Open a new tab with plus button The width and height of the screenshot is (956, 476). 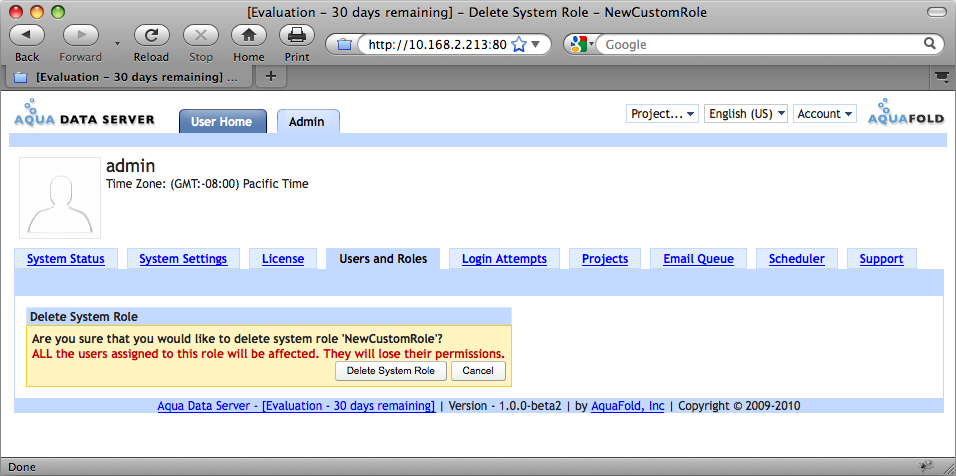coord(271,77)
